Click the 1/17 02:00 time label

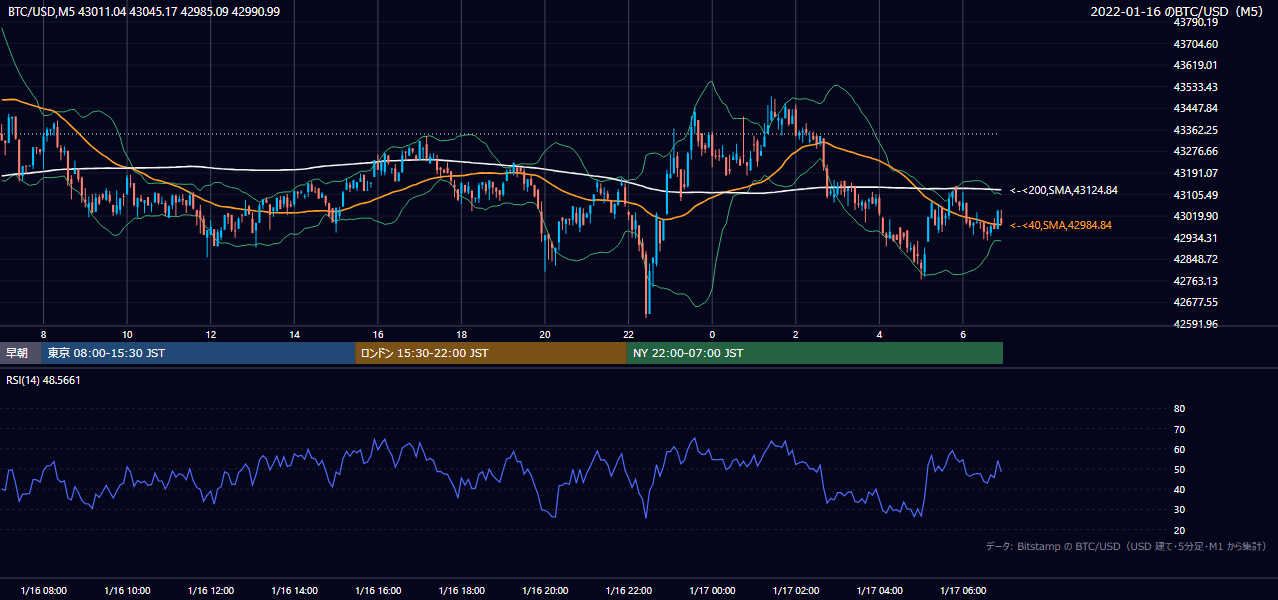point(795,591)
